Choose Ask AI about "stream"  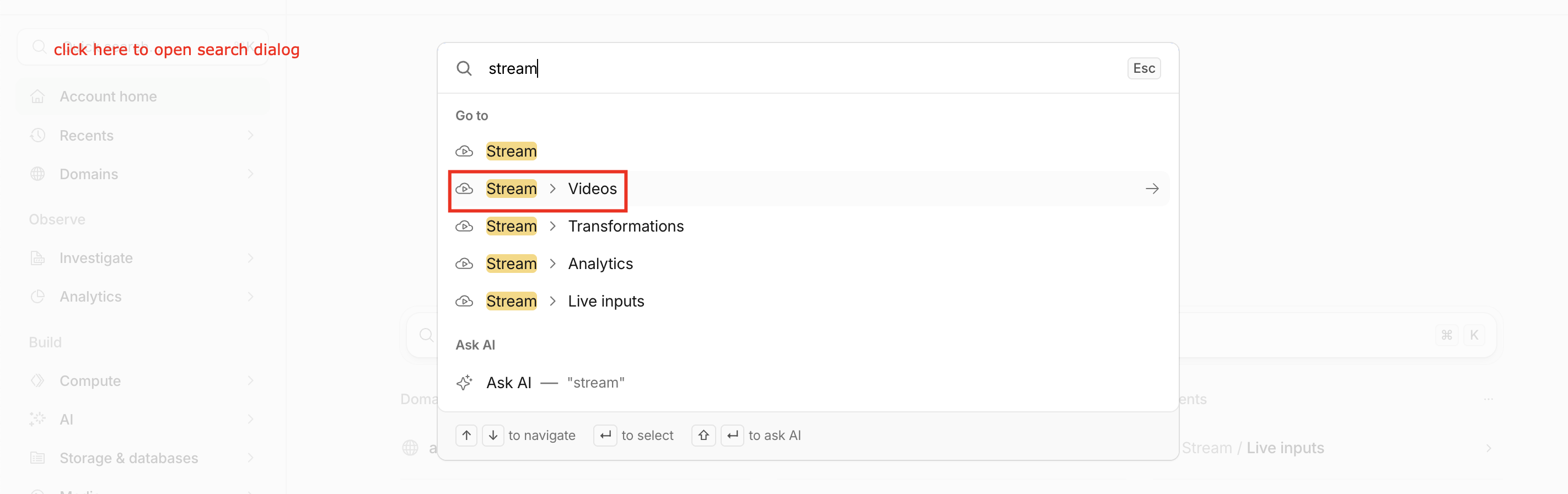pos(808,383)
